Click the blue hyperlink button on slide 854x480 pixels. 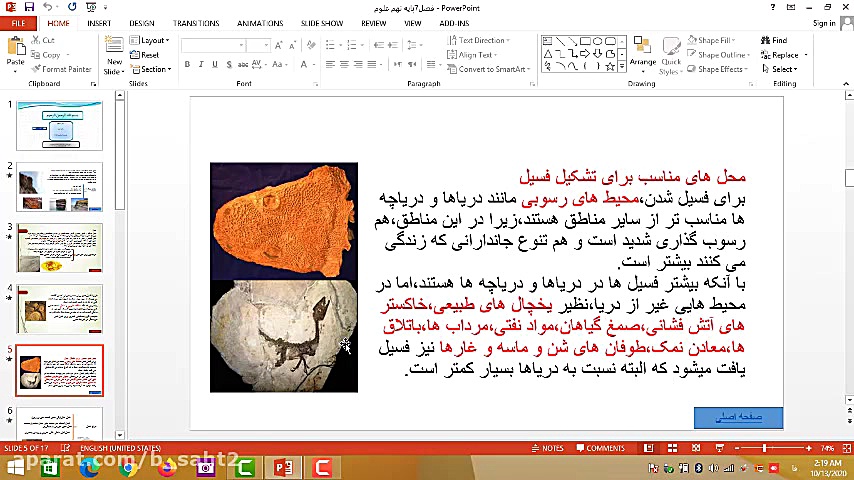tap(738, 418)
